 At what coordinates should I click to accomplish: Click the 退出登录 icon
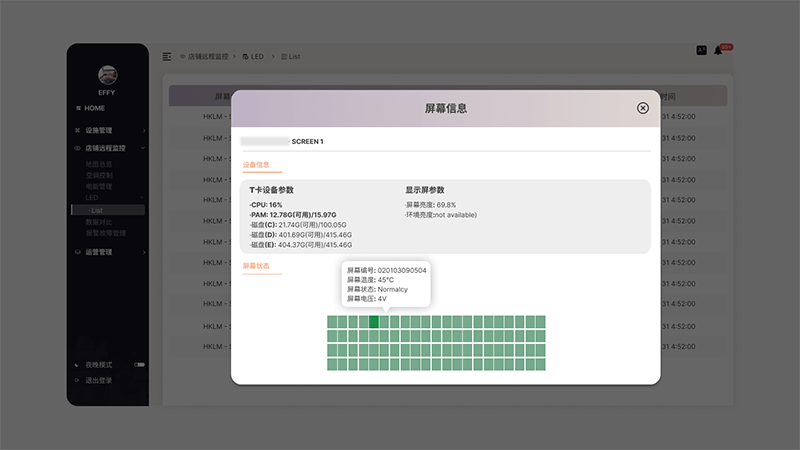pos(77,380)
